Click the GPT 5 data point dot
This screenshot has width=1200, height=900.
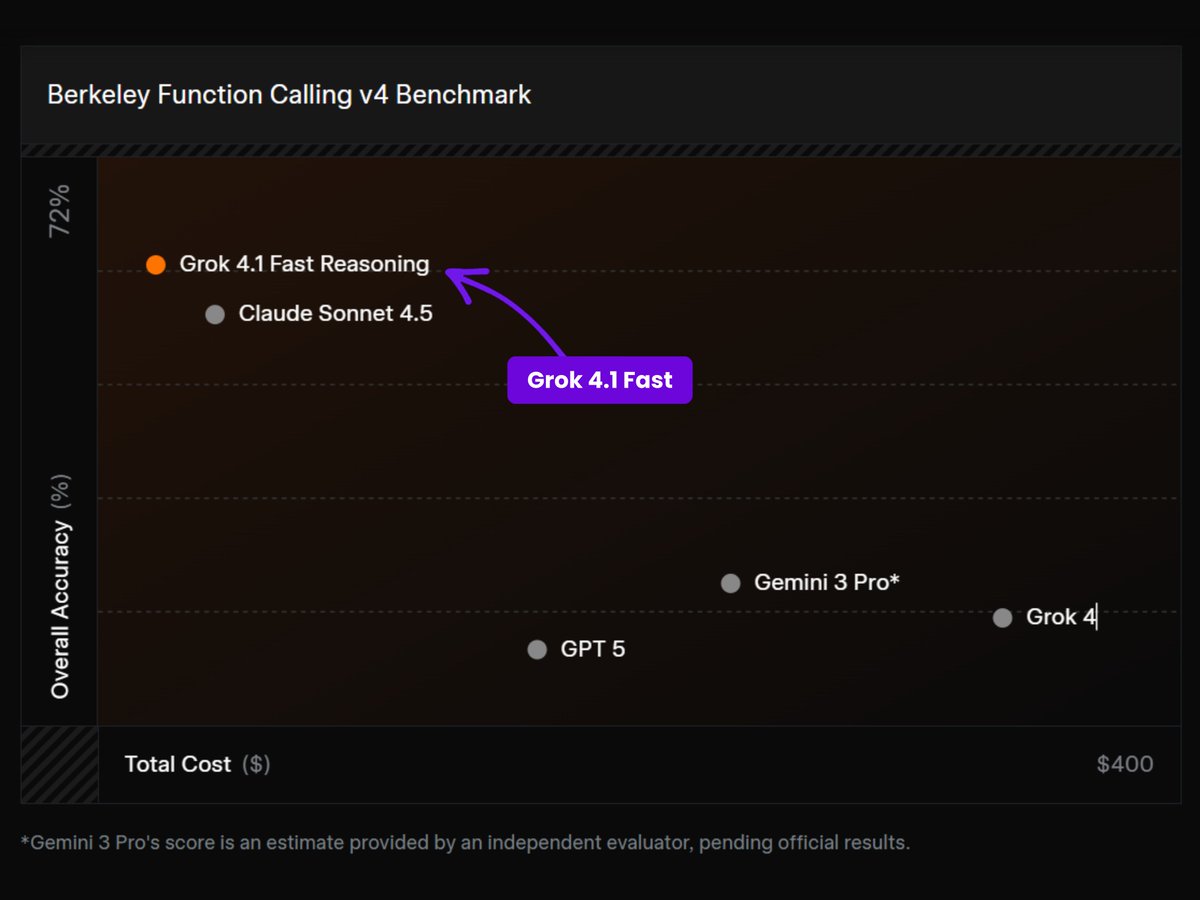pyautogui.click(x=537, y=650)
